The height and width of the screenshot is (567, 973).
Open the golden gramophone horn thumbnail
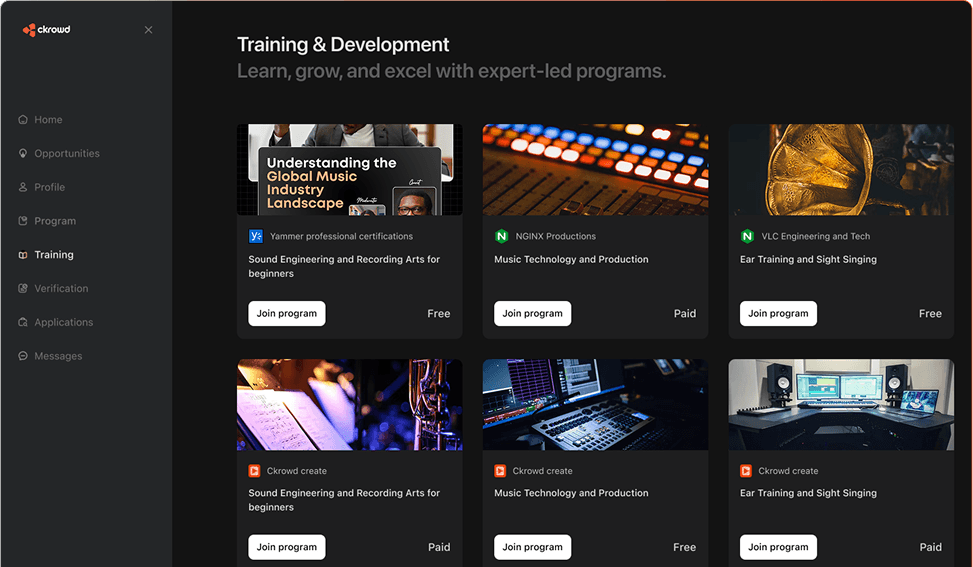tap(841, 169)
